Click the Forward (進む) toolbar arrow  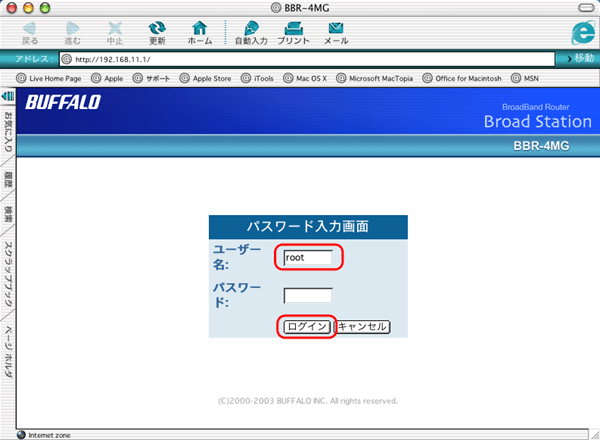pos(72,28)
